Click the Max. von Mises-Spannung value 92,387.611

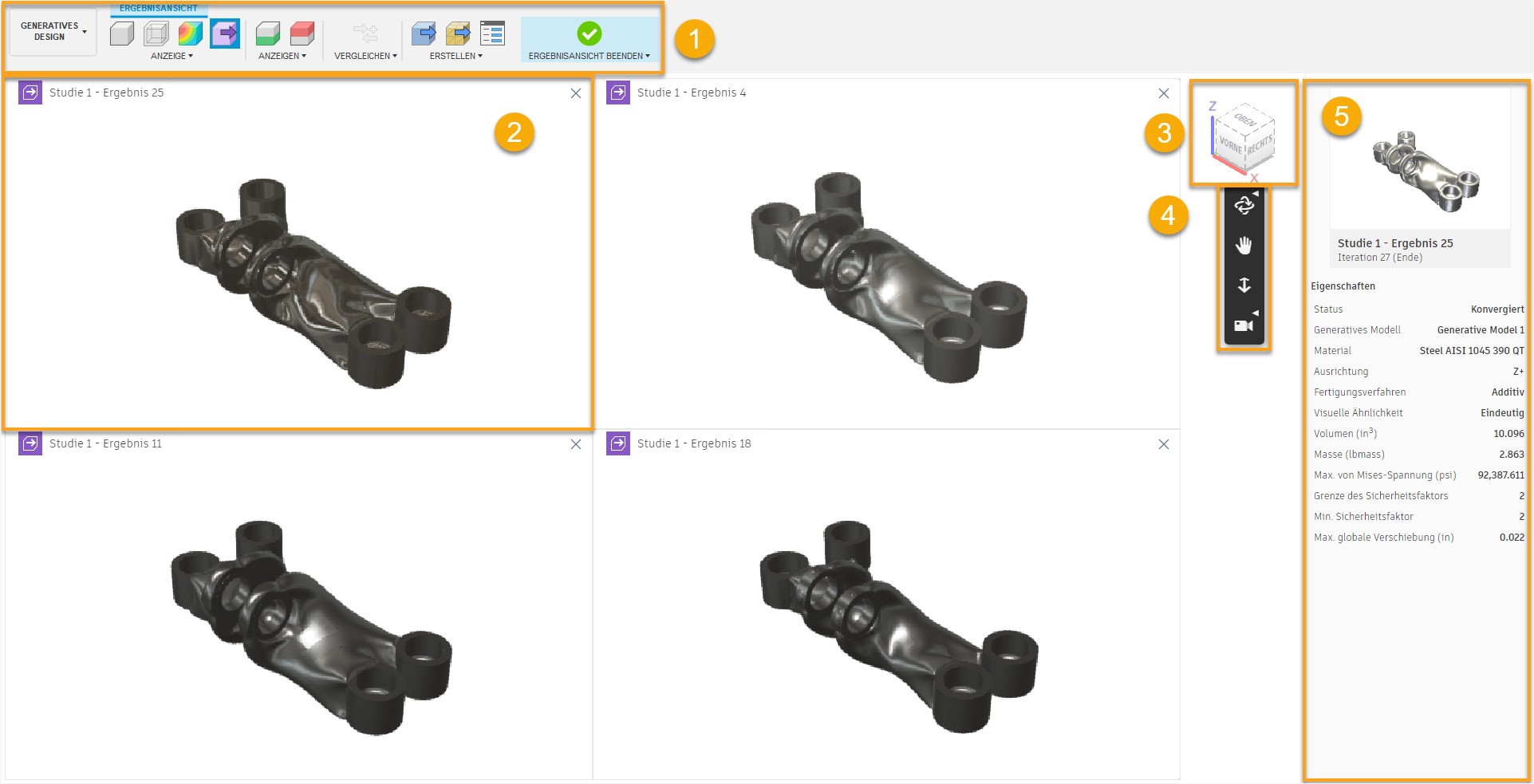1500,475
